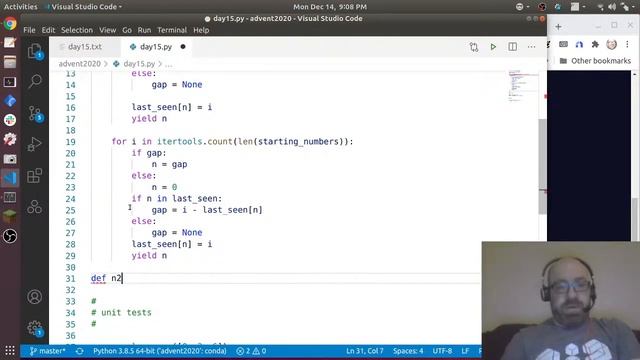Open the Search view in activity bar

click(35, 81)
